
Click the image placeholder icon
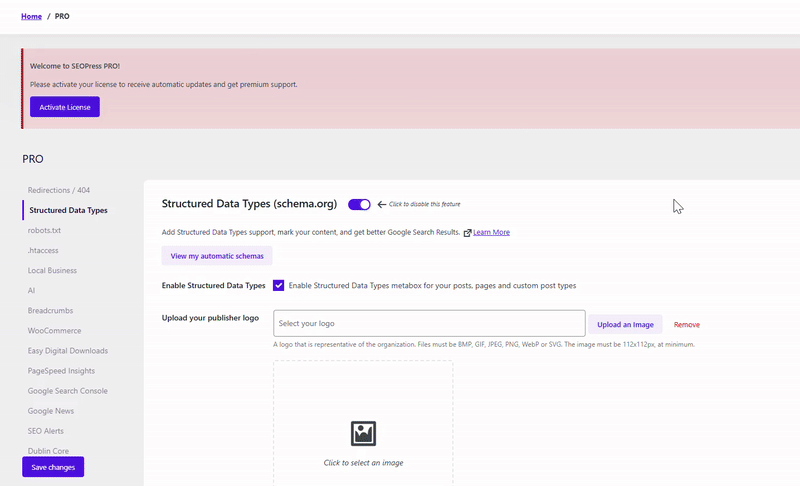(363, 433)
